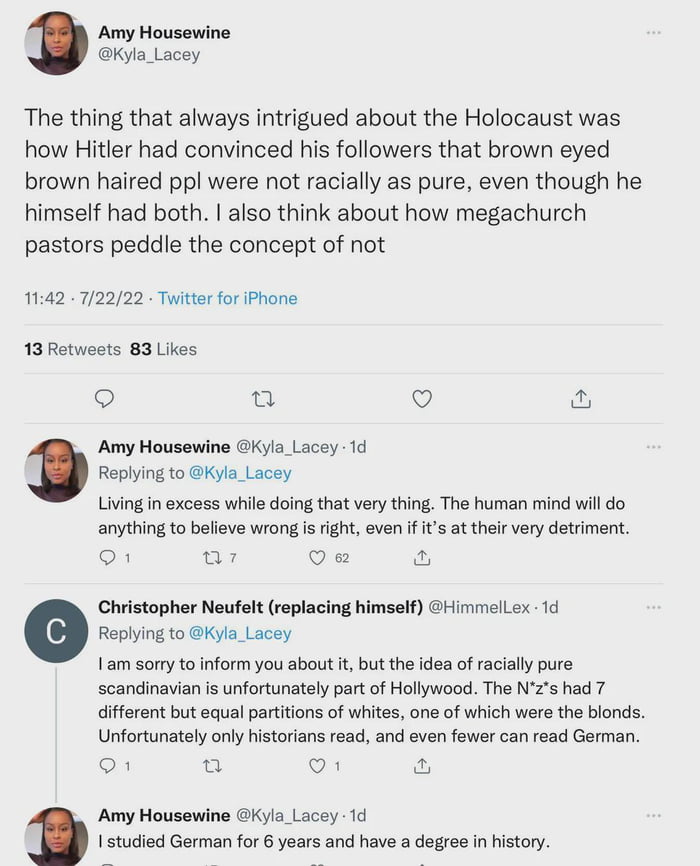
Task: Share the 'Living in excess' reply
Action: click(x=422, y=557)
